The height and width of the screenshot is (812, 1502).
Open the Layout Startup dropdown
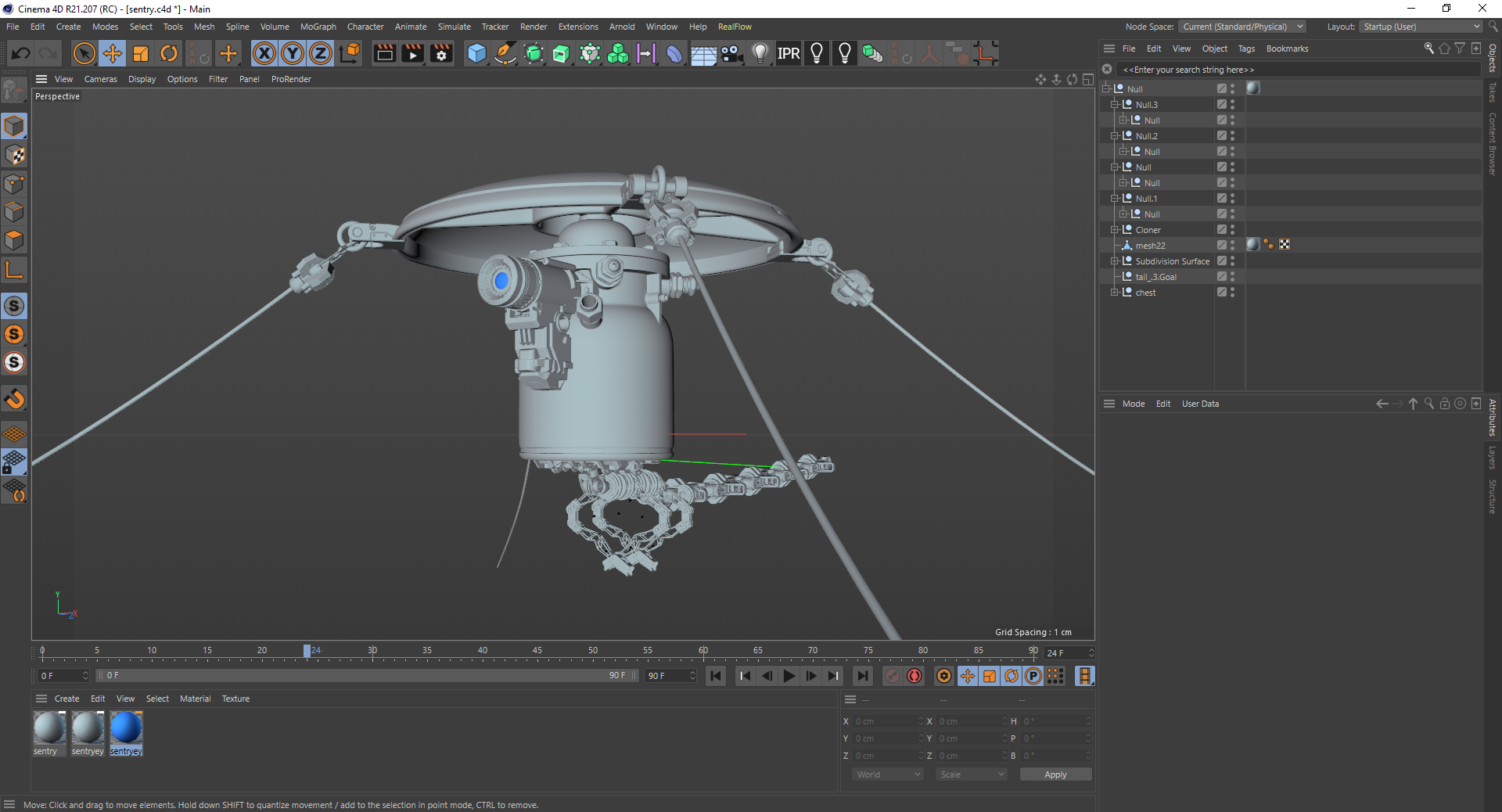(x=1421, y=27)
